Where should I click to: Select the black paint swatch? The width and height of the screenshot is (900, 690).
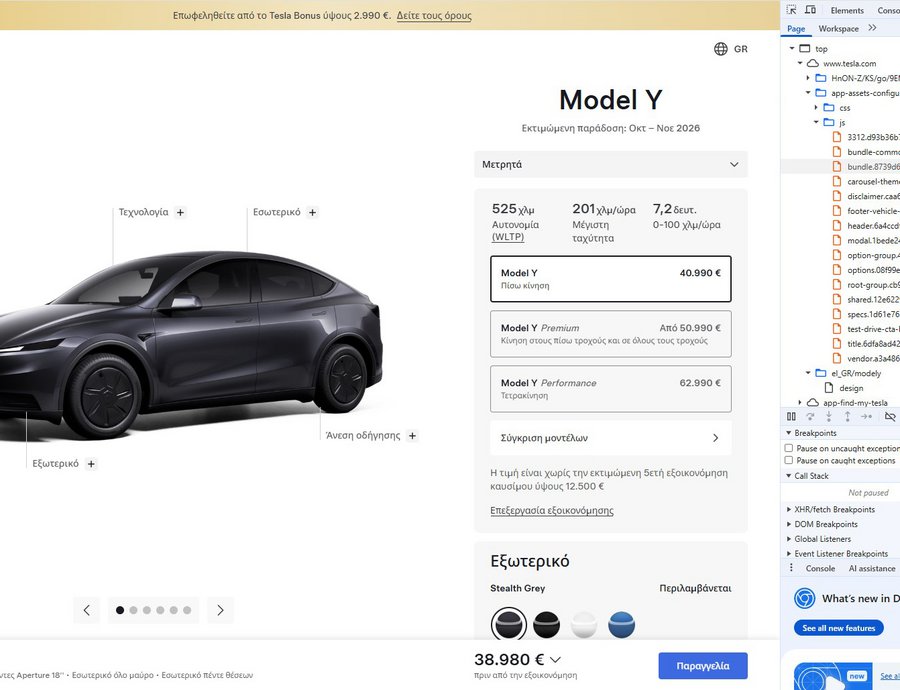546,625
